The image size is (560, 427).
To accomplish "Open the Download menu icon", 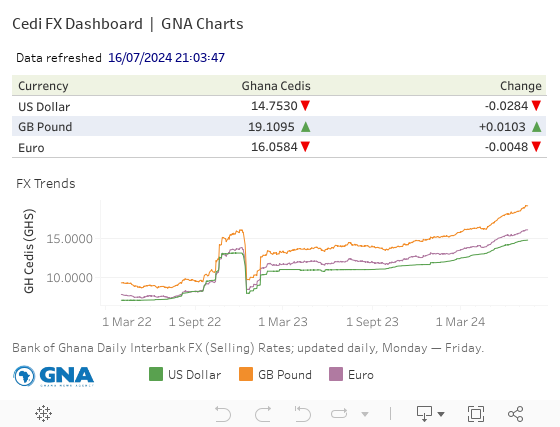I will (x=424, y=414).
